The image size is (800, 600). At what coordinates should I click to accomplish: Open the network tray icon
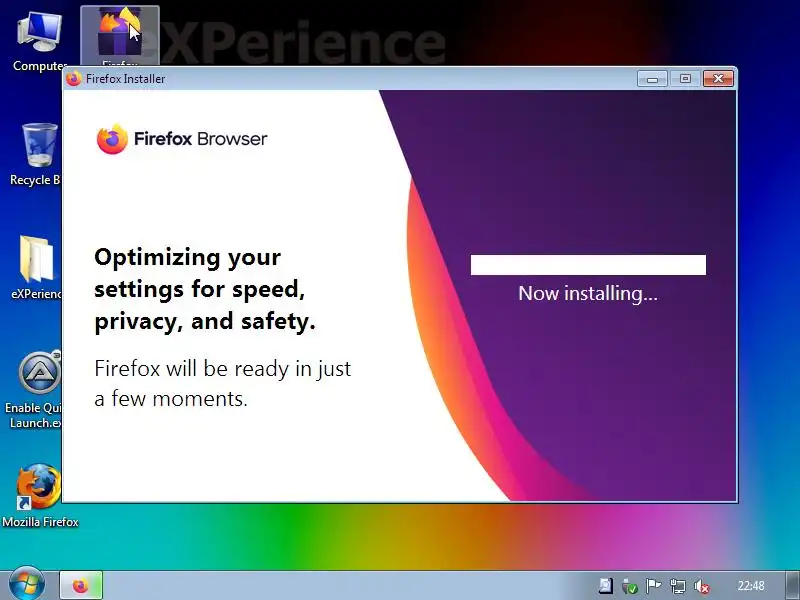(x=678, y=586)
